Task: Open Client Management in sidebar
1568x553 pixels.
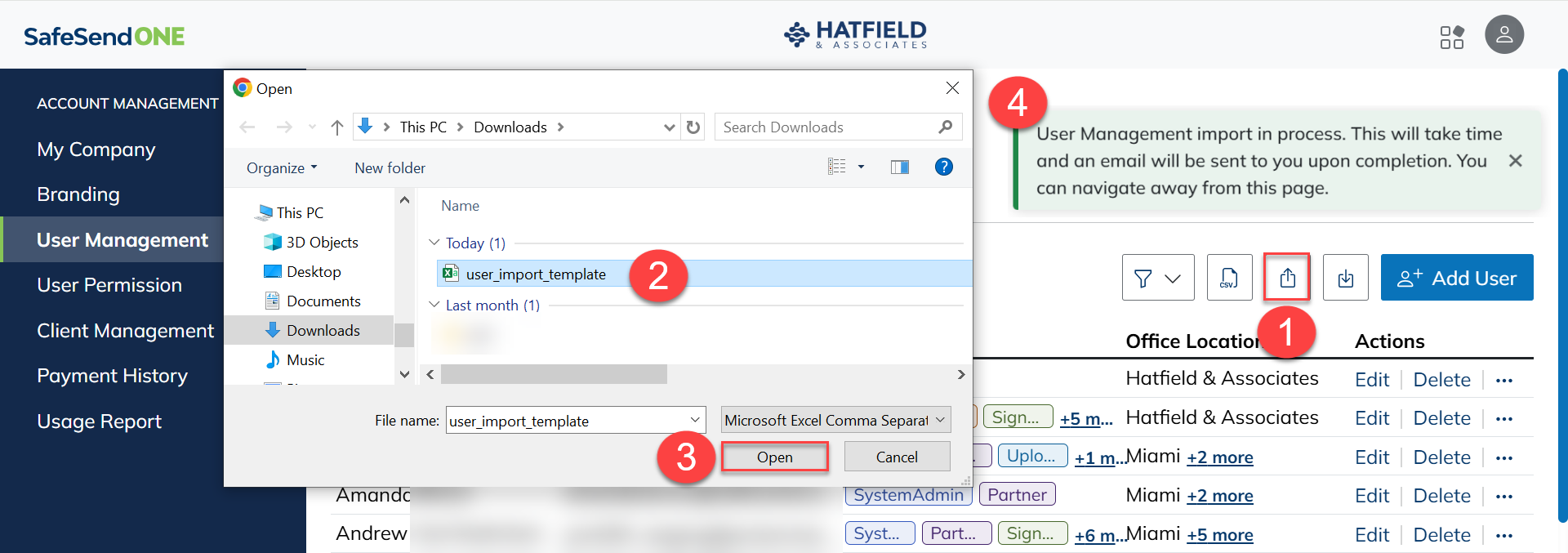Action: point(125,331)
